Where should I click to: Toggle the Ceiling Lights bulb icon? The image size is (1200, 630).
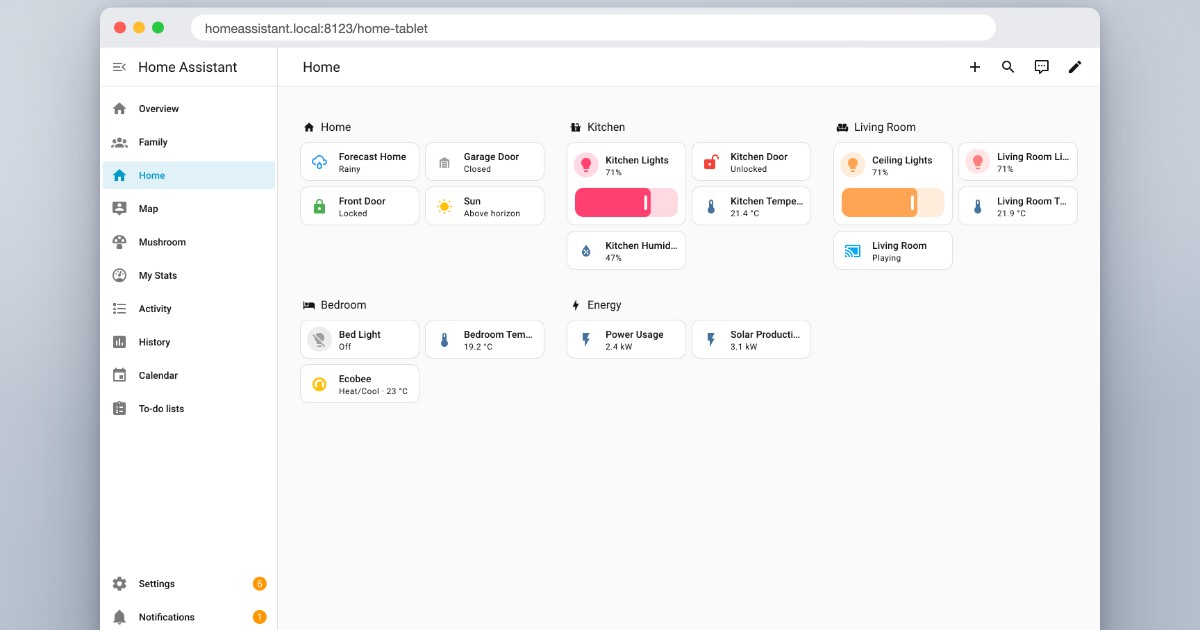(x=852, y=165)
